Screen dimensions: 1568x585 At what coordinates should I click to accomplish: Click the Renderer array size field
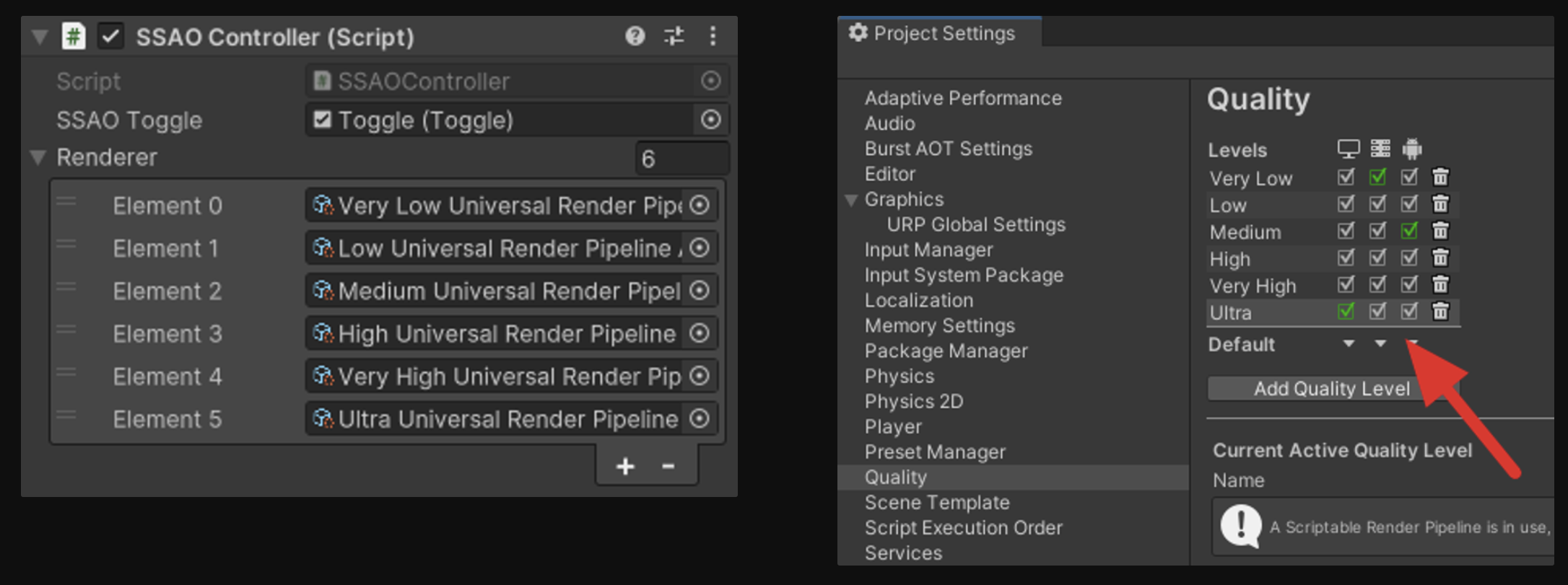pyautogui.click(x=682, y=159)
